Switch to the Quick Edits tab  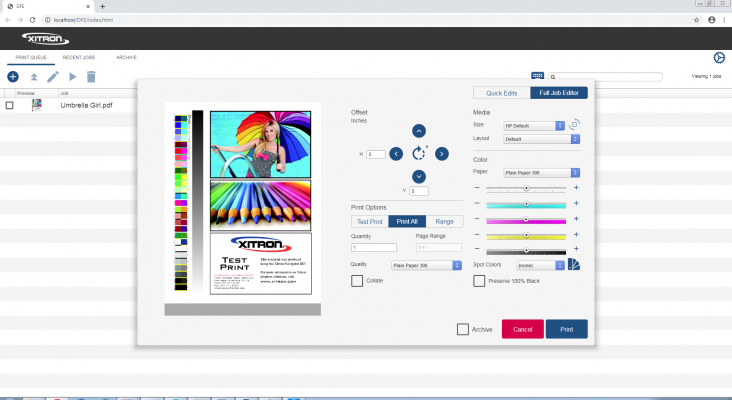[502, 93]
